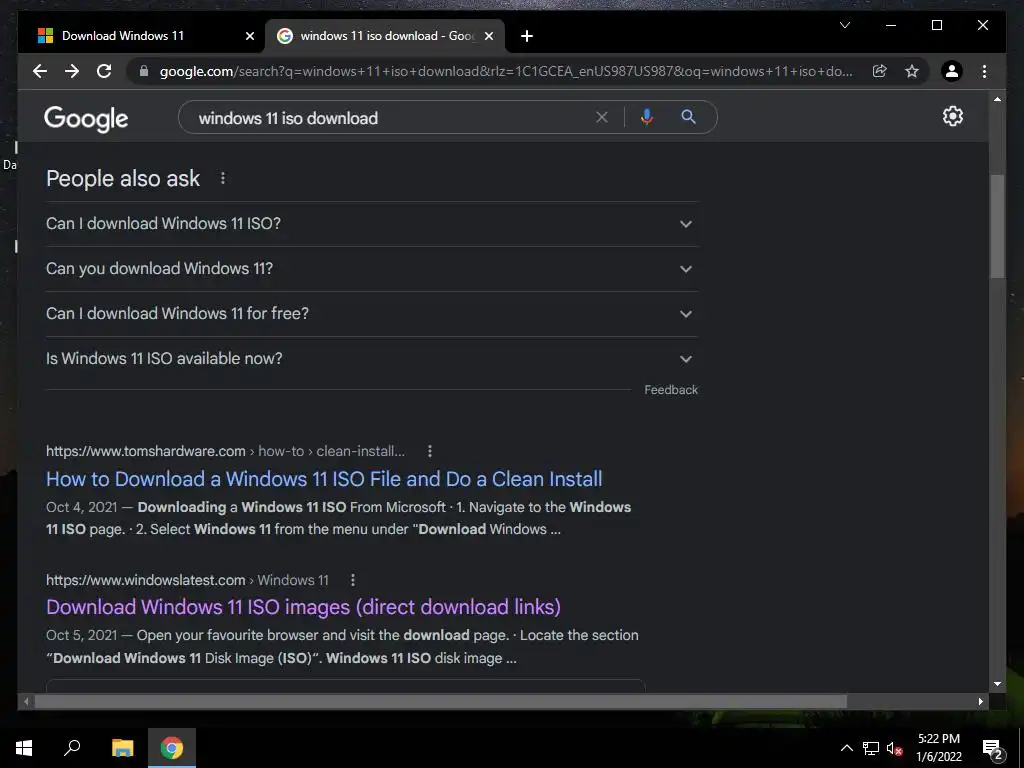
Task: View site info via address bar padlock
Action: coord(144,71)
